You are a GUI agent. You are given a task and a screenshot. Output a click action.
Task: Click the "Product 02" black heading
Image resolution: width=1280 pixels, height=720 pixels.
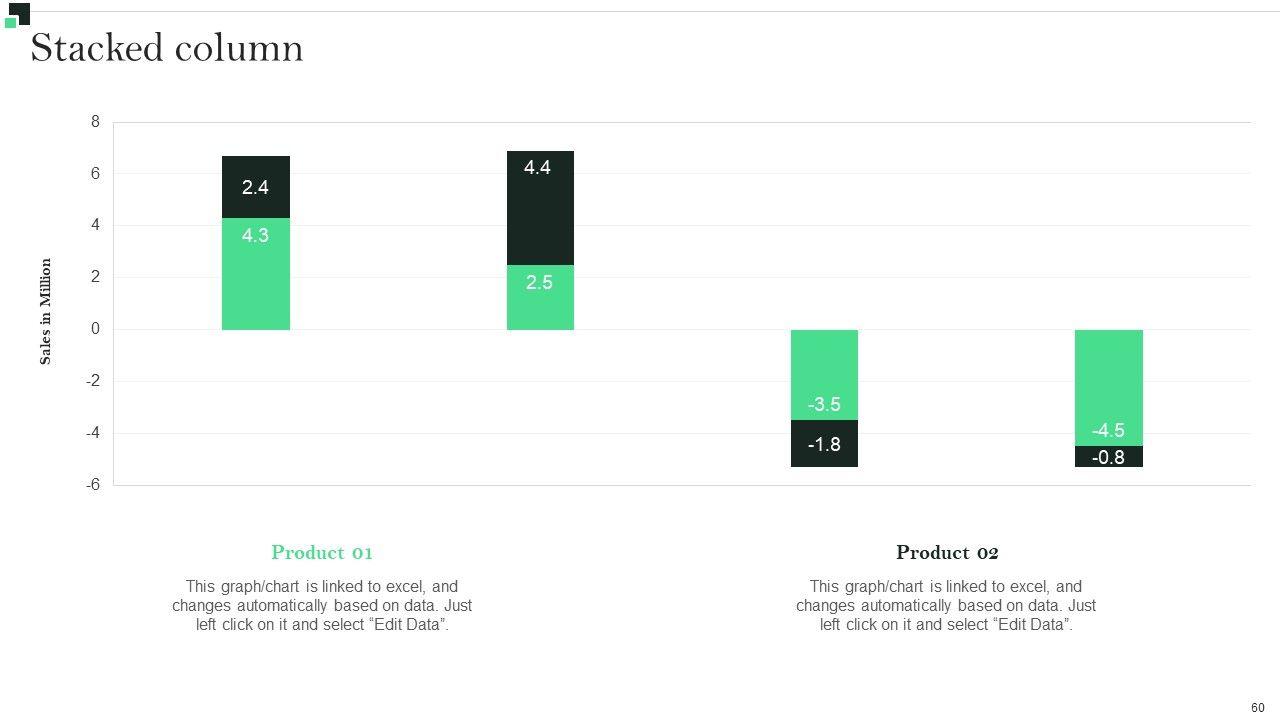pyautogui.click(x=947, y=552)
